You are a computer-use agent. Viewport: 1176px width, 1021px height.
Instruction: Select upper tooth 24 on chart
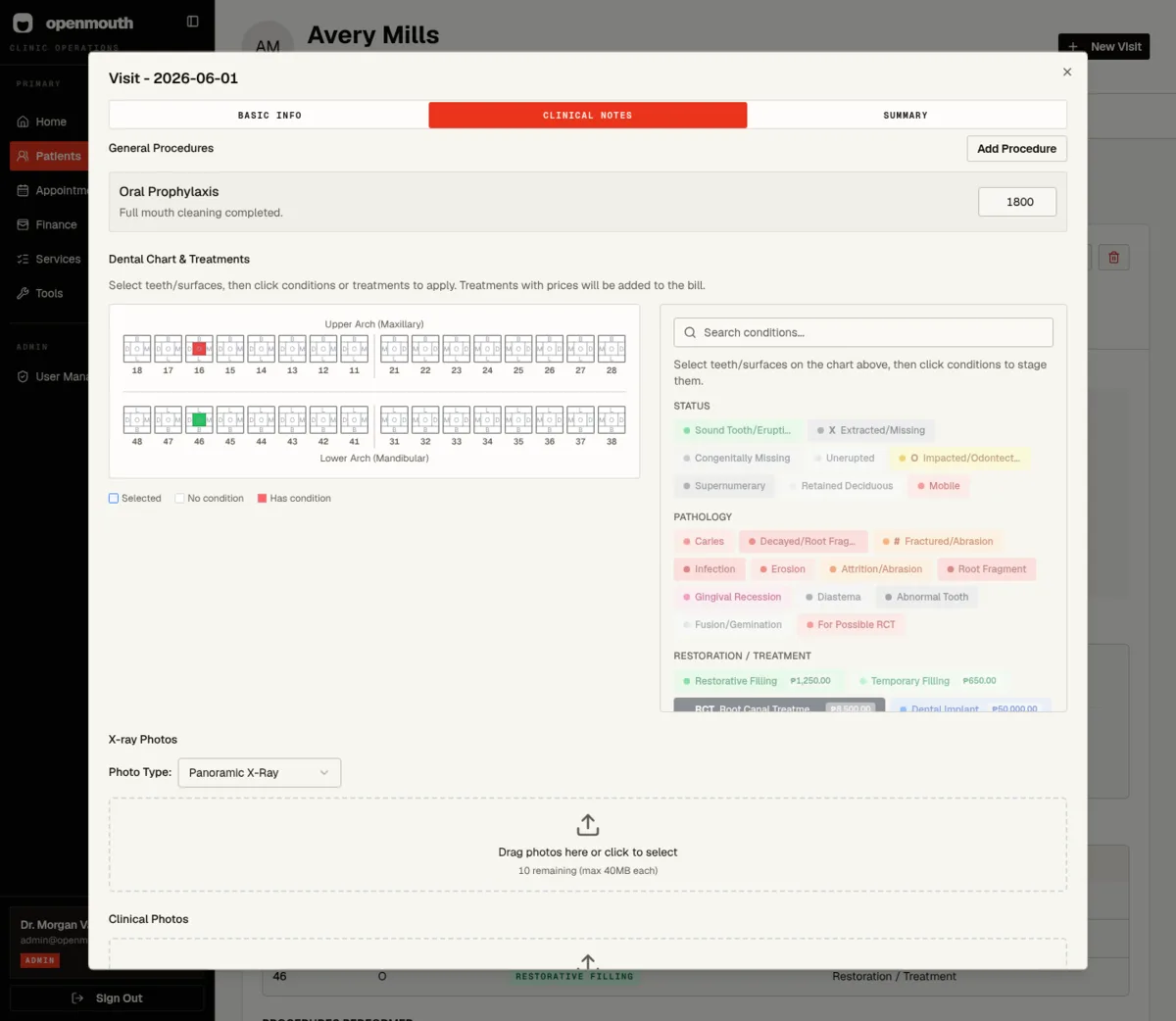[x=487, y=349]
